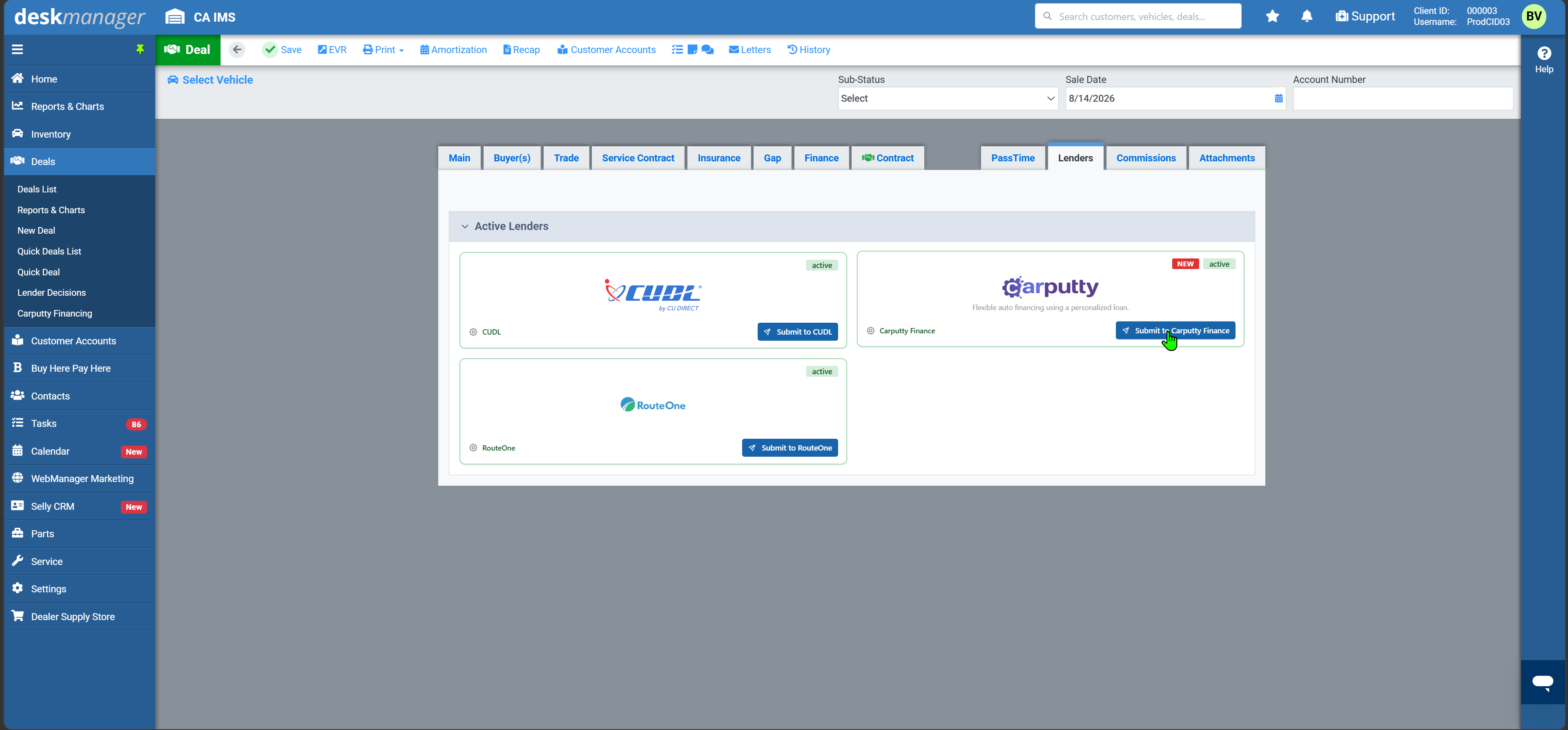The image size is (1568, 730).
Task: Open the chat widget button
Action: tap(1542, 682)
